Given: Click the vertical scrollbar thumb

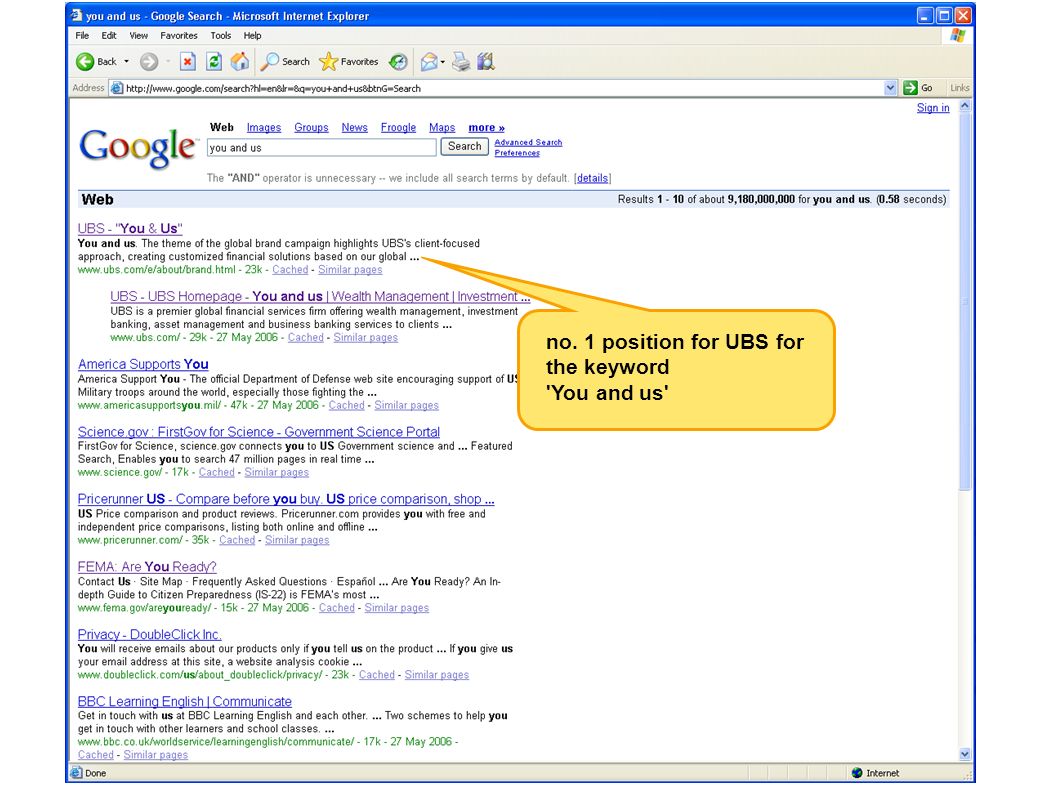Looking at the screenshot, I should pos(964,301).
